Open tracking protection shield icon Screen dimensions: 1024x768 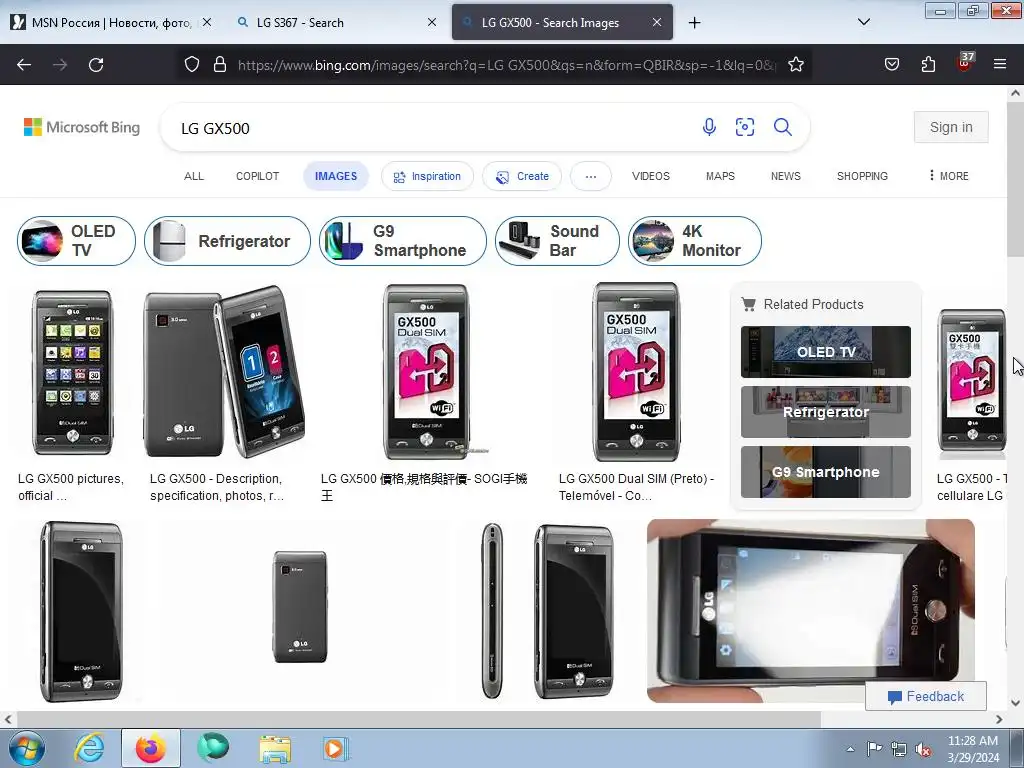(191, 64)
